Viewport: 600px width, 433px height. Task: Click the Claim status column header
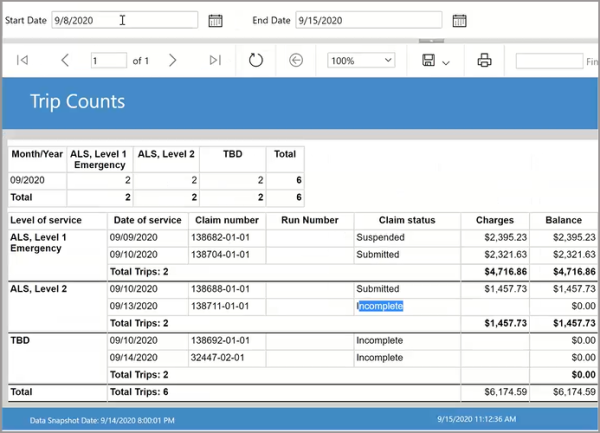pyautogui.click(x=406, y=220)
